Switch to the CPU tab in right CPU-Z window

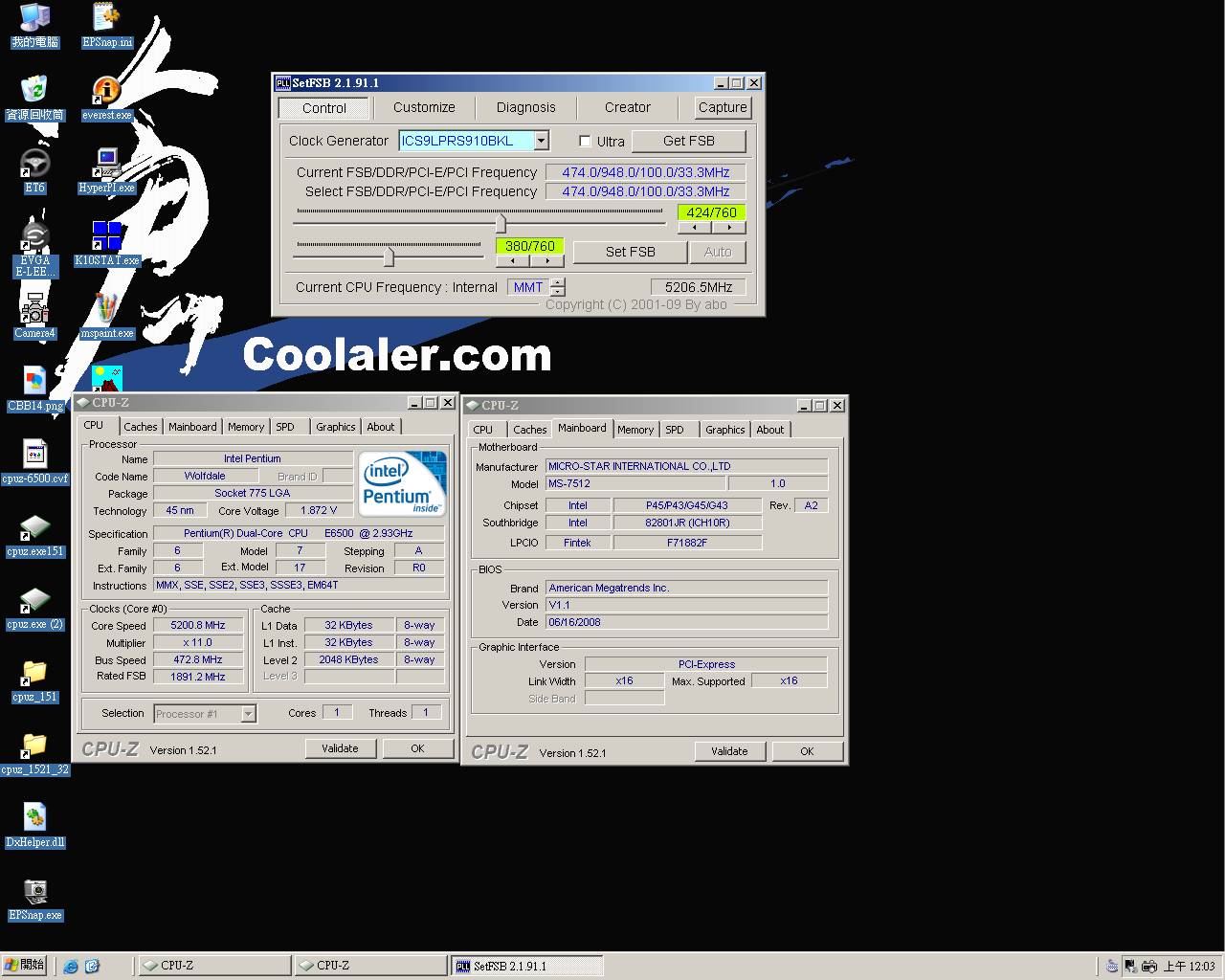click(x=483, y=430)
